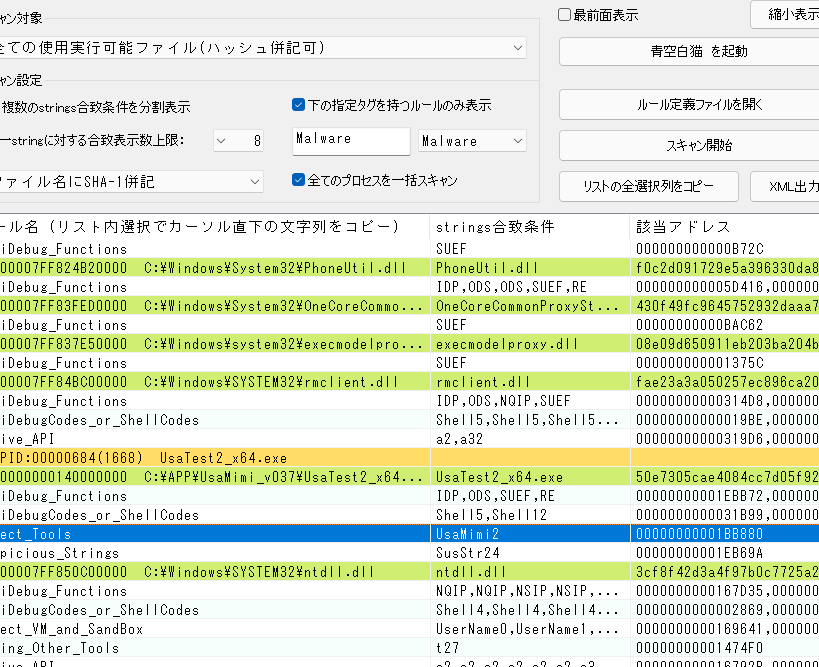Open the match display limit dropdown showing 8
Screen dimensions: 819x667
239,141
